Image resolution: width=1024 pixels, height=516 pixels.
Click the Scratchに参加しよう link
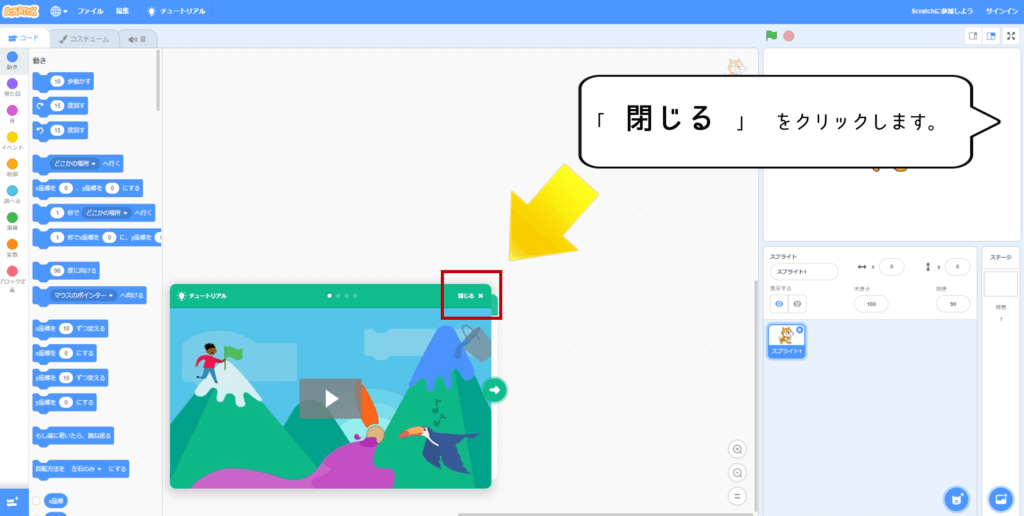942,11
